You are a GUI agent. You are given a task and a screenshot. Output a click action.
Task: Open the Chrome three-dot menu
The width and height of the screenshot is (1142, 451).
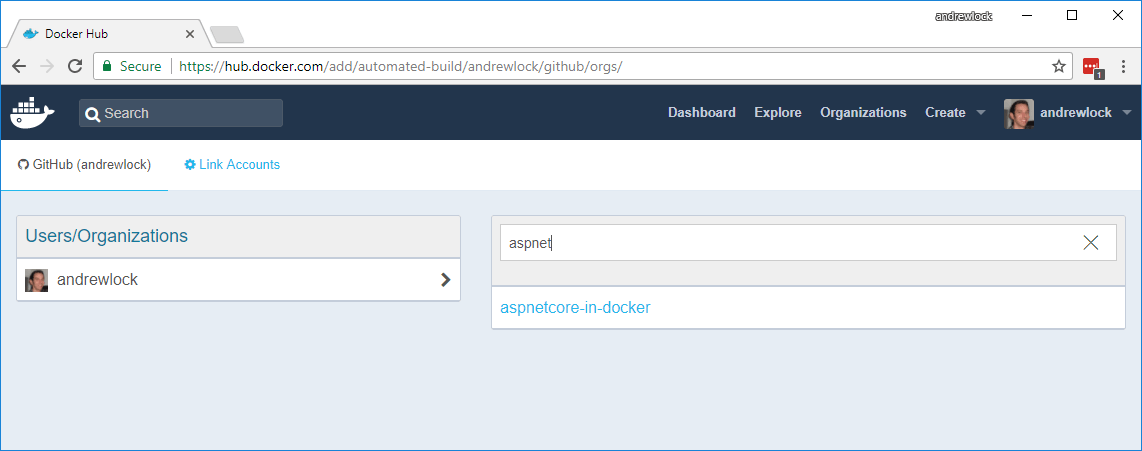point(1123,66)
